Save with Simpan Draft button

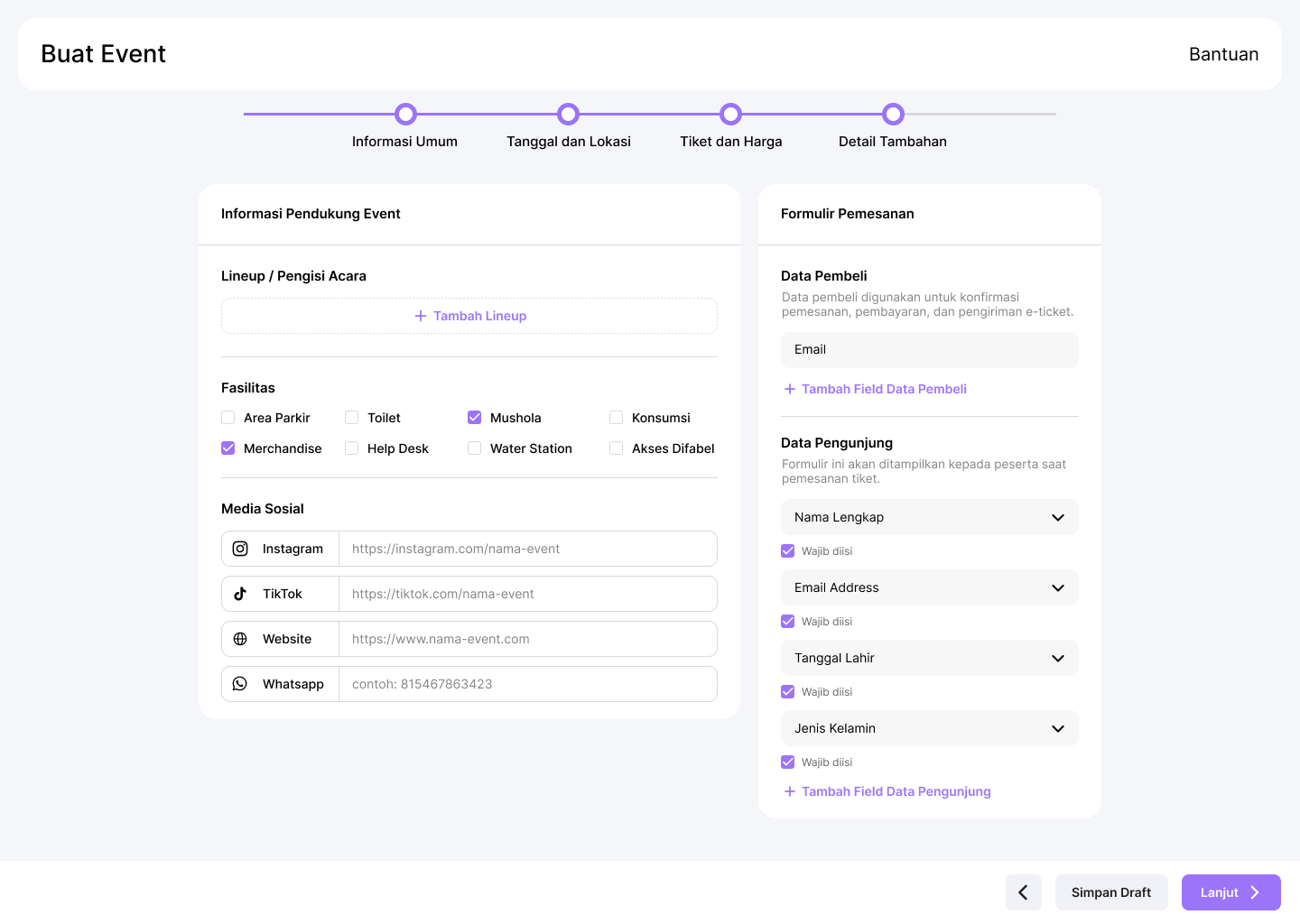(1111, 892)
